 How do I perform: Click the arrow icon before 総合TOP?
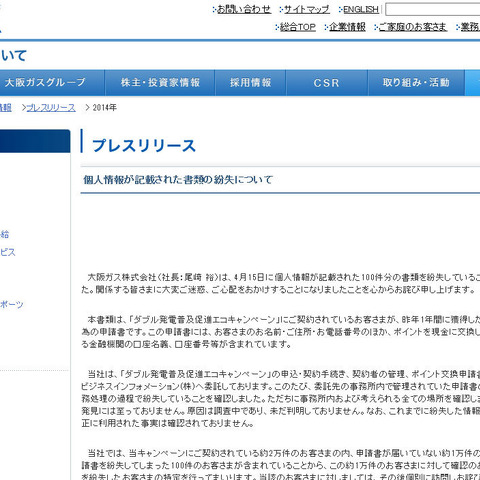pyautogui.click(x=277, y=28)
